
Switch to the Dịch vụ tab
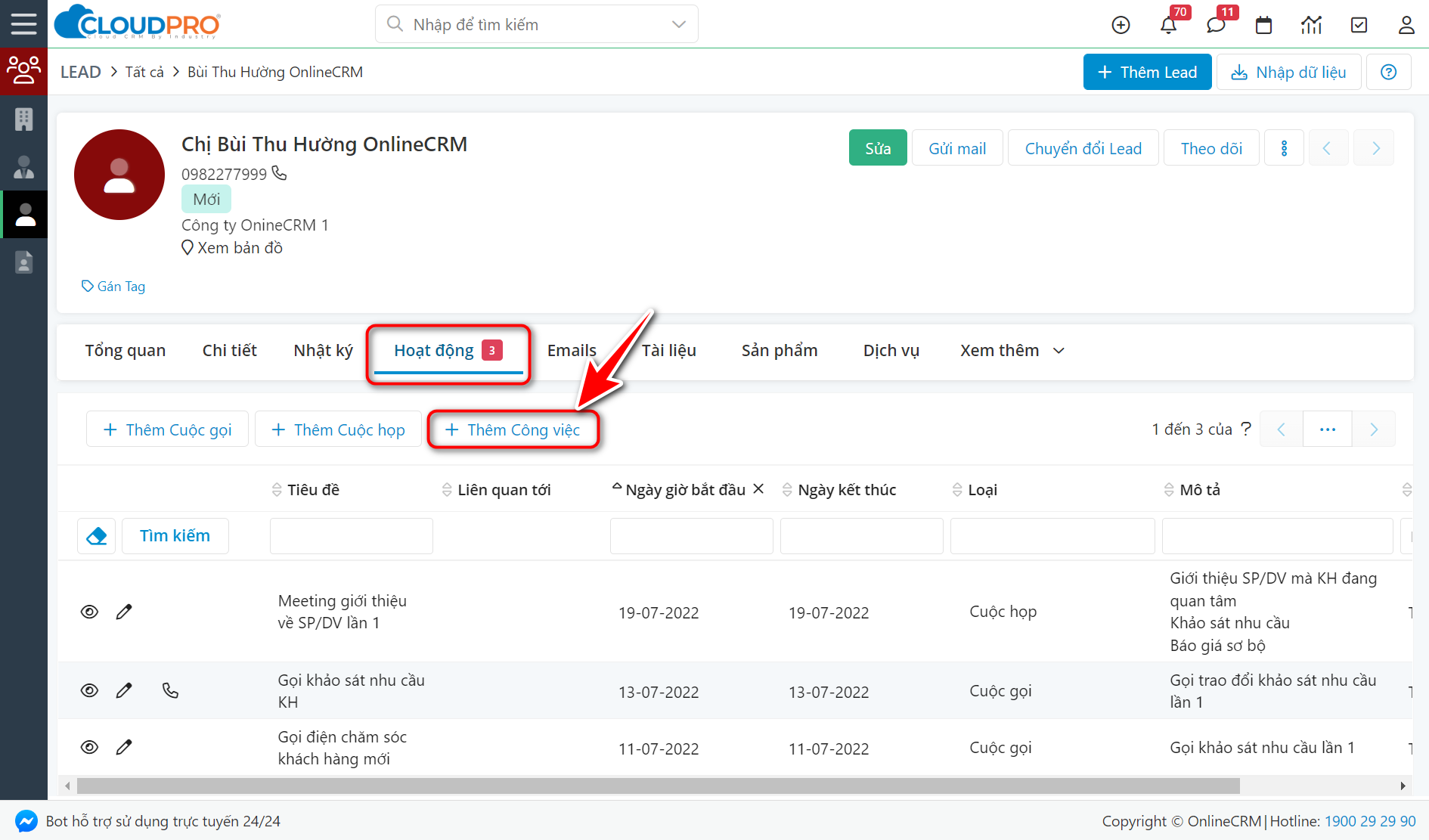click(891, 350)
